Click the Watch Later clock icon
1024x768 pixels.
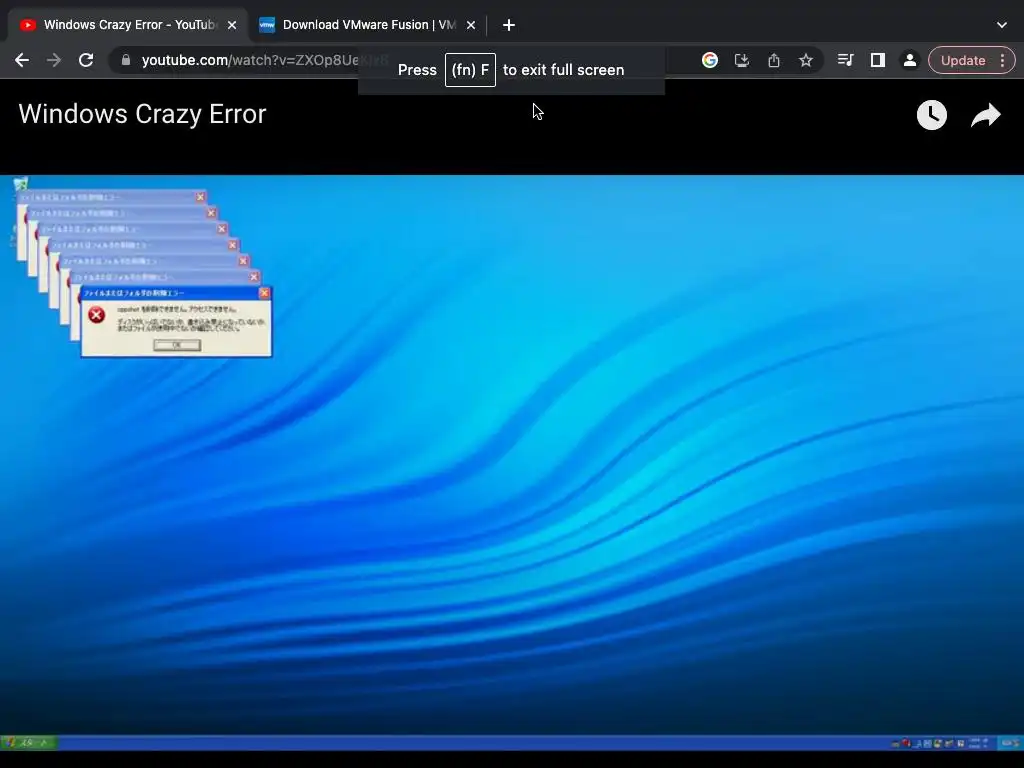[x=932, y=115]
